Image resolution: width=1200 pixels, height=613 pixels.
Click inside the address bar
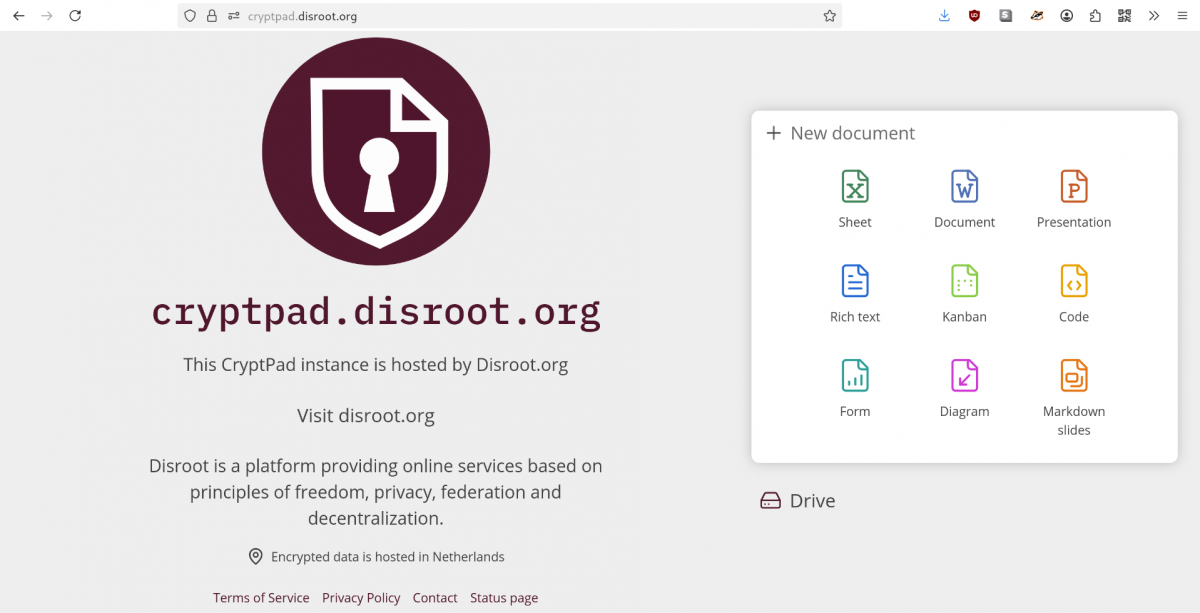point(500,15)
